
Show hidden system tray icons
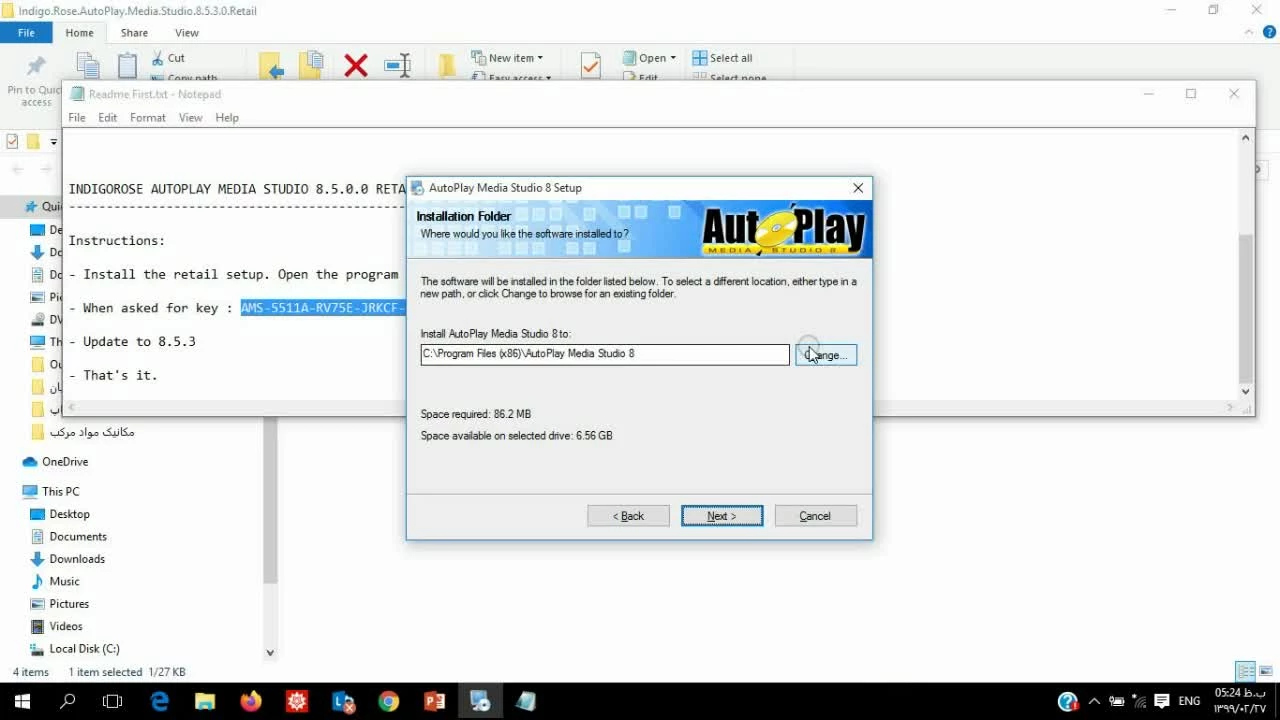[x=1094, y=701]
